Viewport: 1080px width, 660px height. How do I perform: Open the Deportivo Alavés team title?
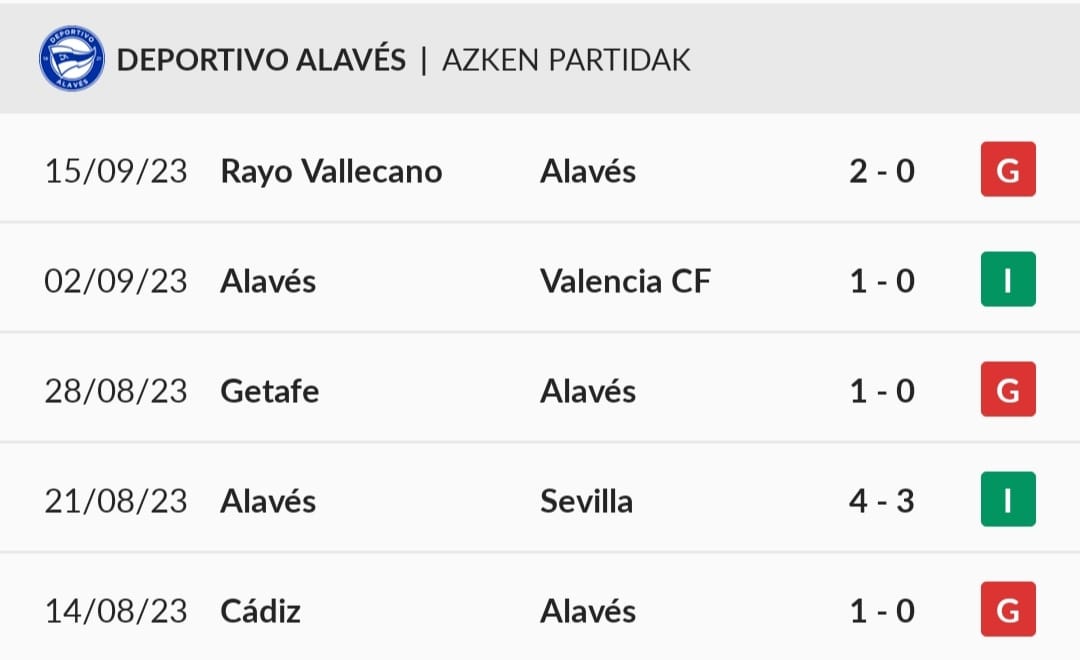pyautogui.click(x=262, y=58)
